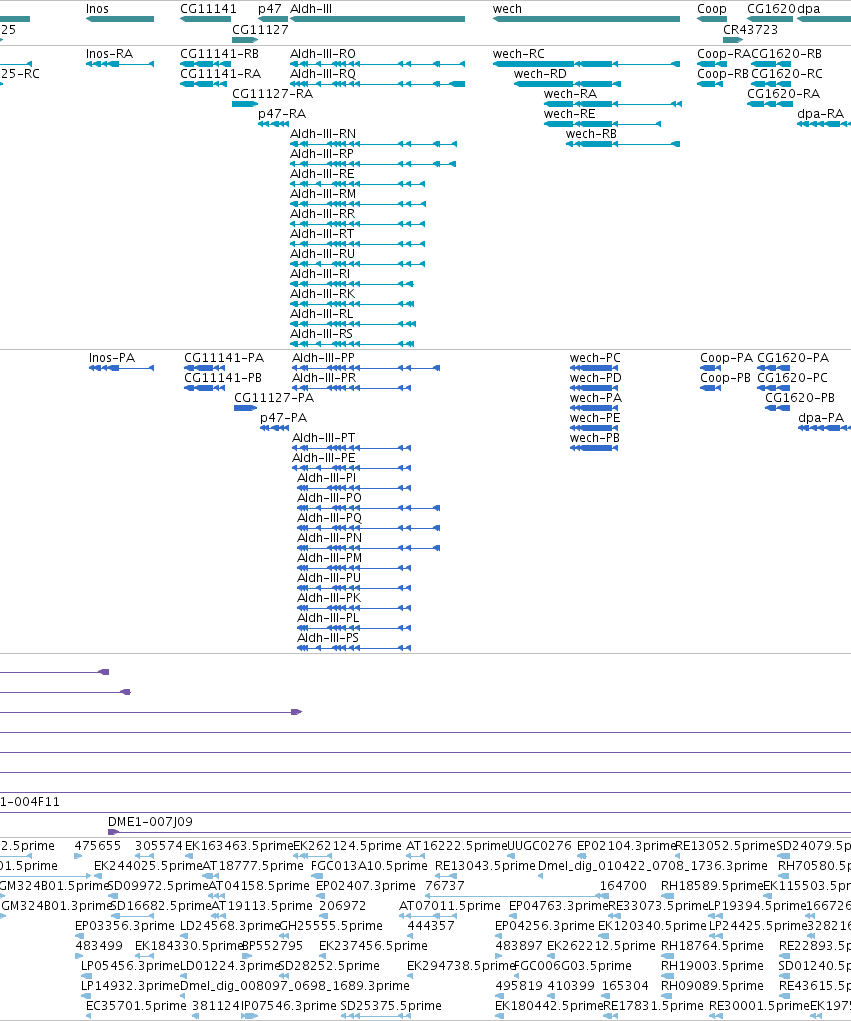Viewport: 851px width, 1021px height.
Task: Select CR43723 gene feature
Action: coord(733,40)
